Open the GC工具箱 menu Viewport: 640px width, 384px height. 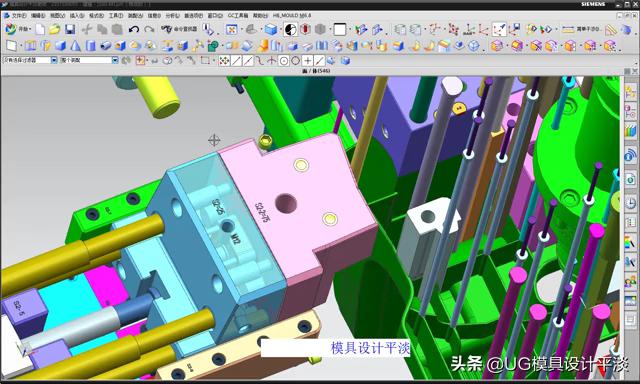pos(238,16)
